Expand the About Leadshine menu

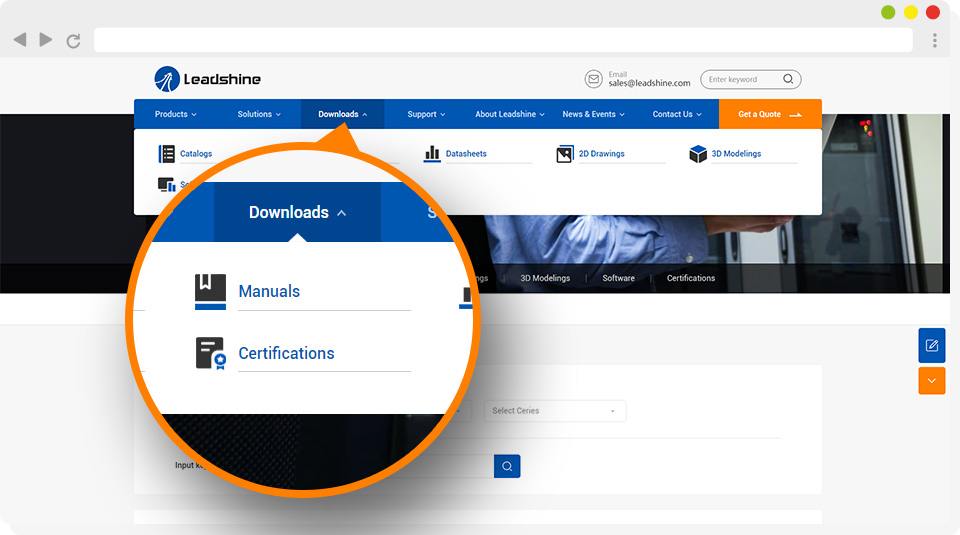tap(510, 114)
